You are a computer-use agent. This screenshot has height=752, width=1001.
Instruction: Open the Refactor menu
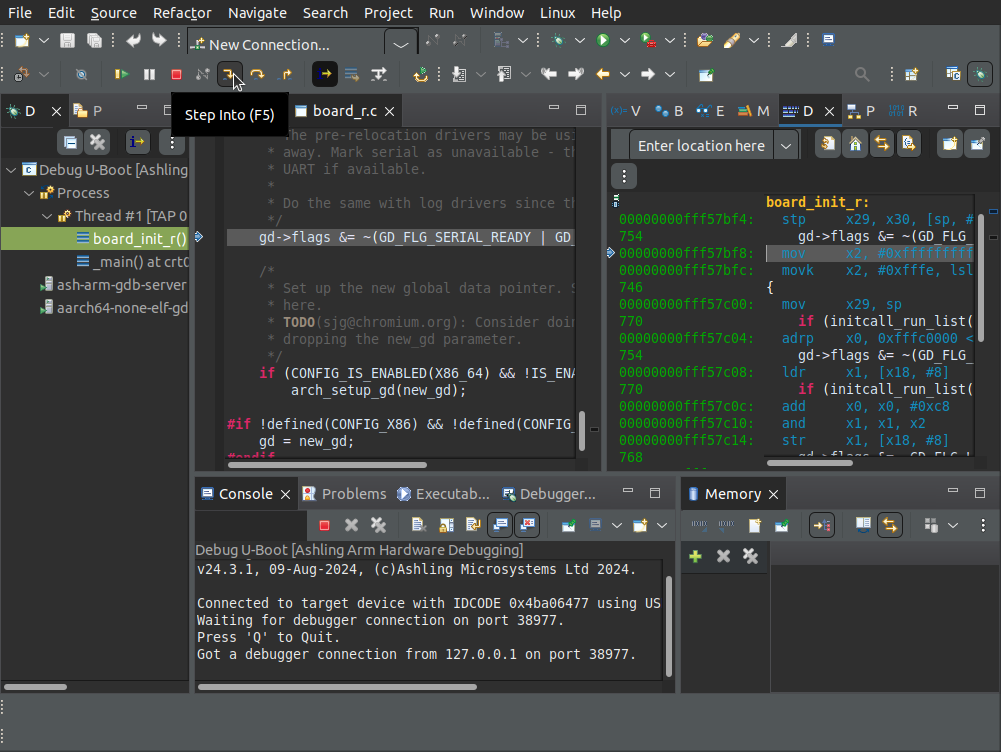[182, 13]
